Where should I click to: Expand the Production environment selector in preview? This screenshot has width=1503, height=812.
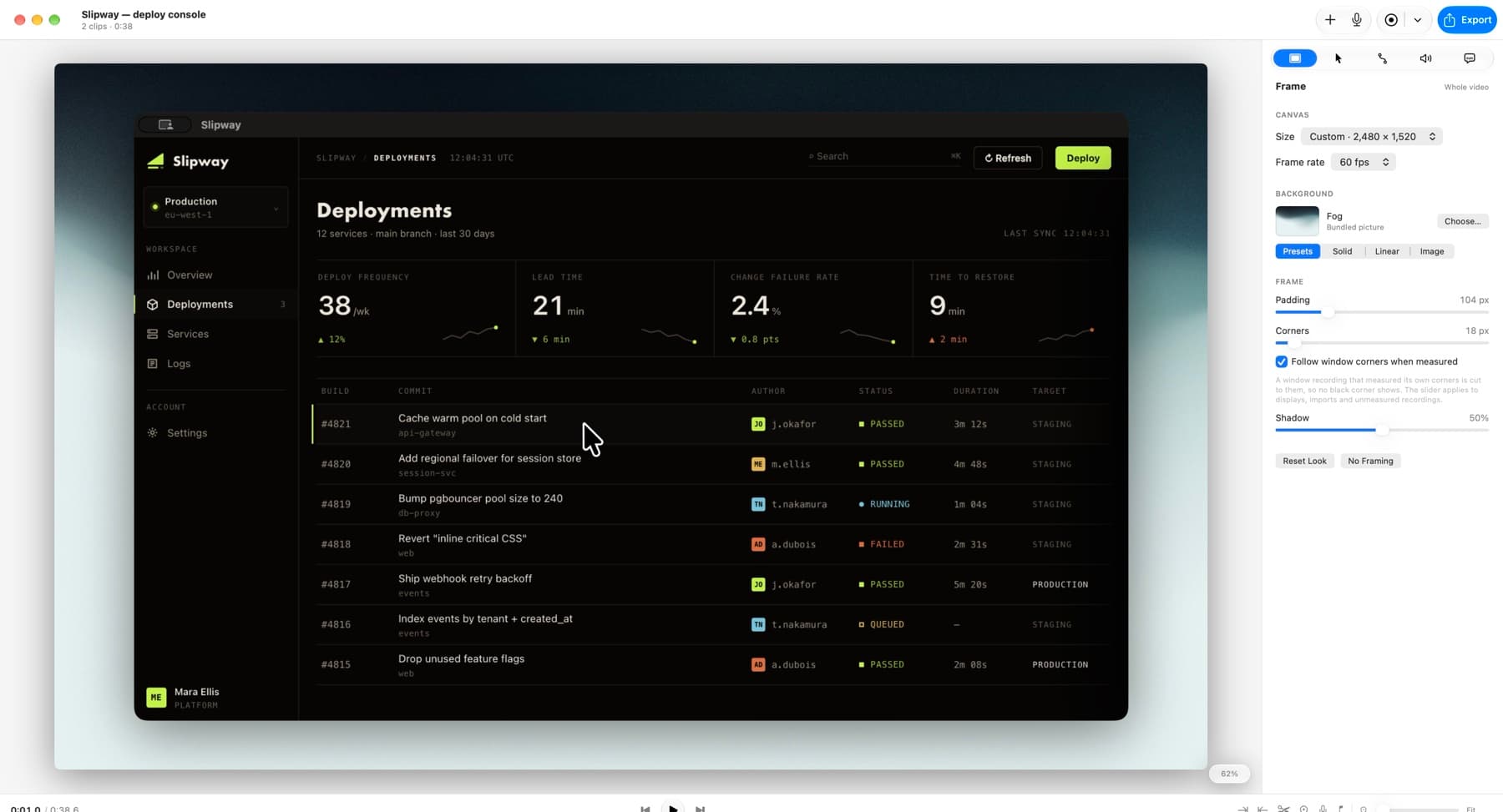pyautogui.click(x=216, y=208)
